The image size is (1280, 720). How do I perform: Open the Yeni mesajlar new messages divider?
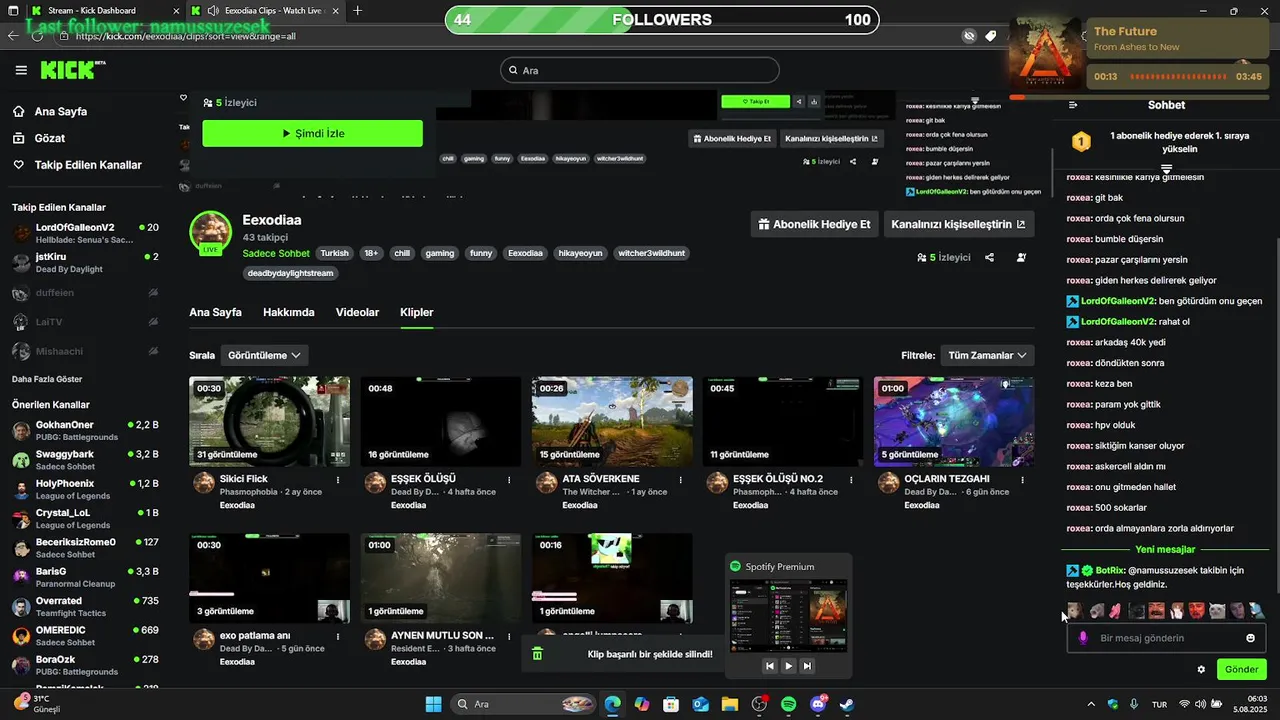(x=1165, y=549)
